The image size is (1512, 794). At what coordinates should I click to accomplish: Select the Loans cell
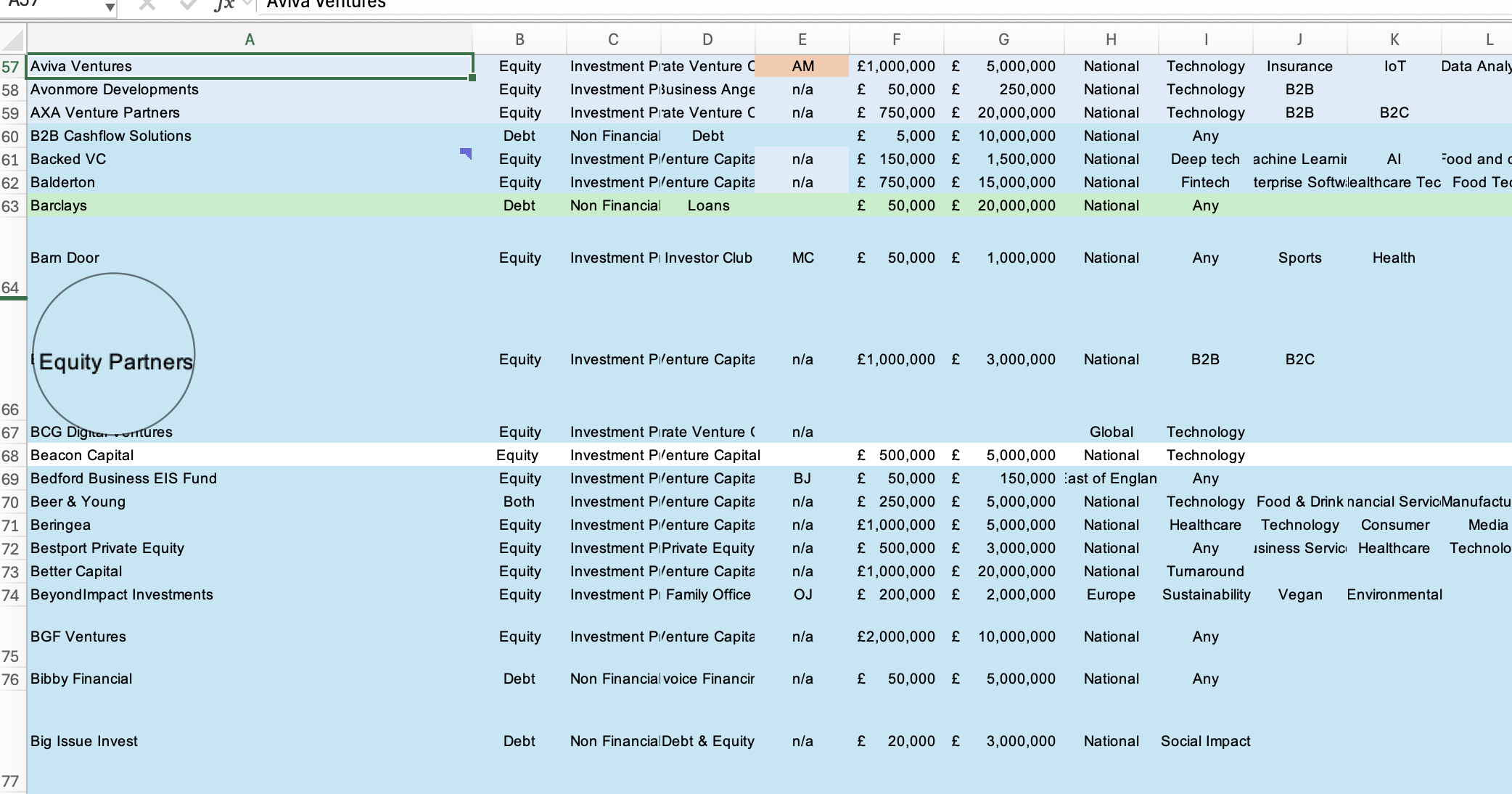(708, 205)
